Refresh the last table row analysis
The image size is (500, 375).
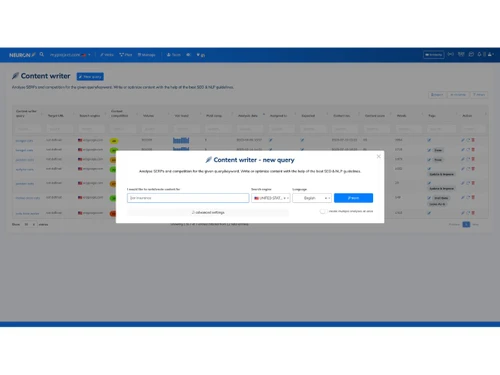pos(468,213)
